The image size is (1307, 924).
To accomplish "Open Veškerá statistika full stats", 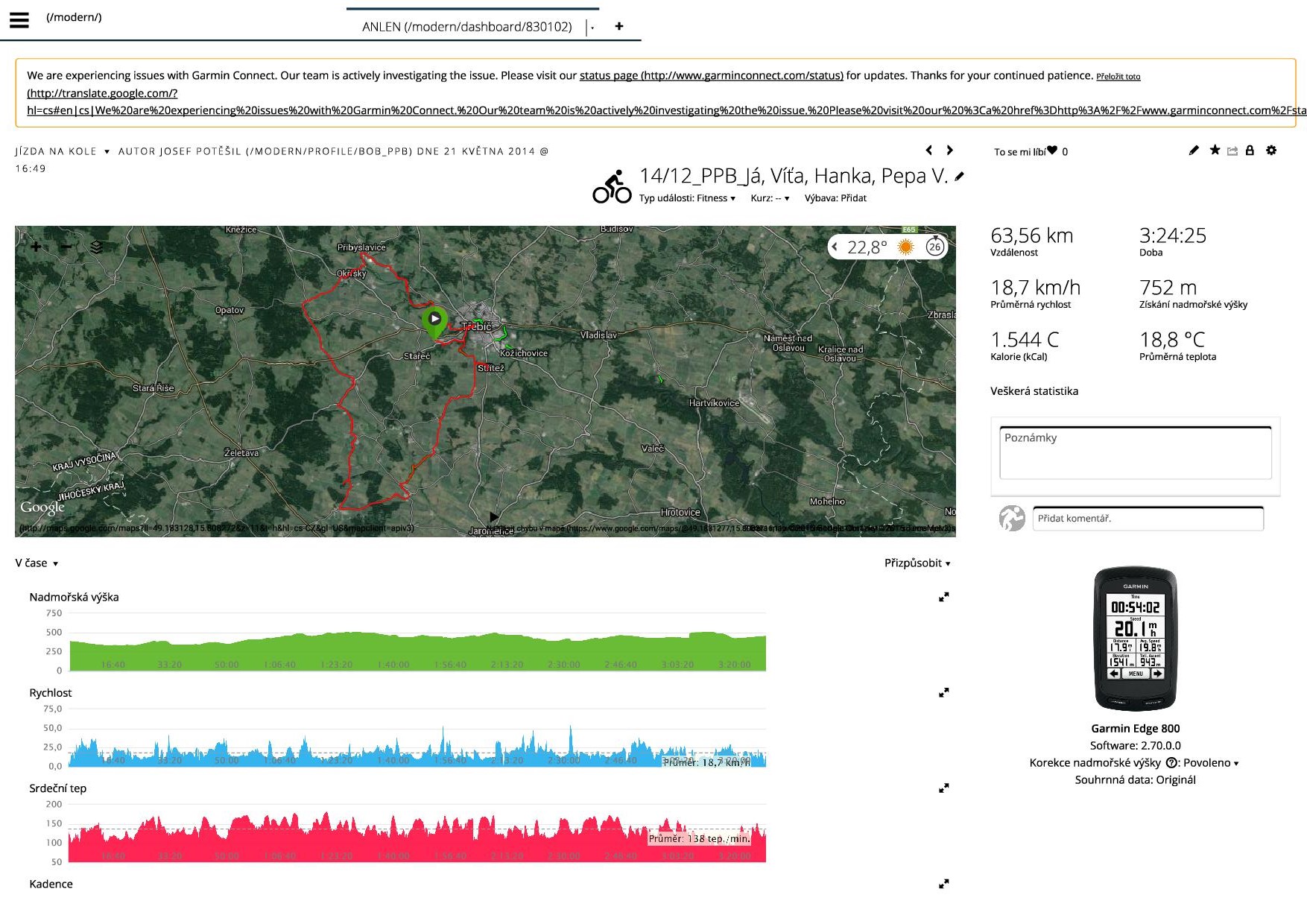I will click(x=1034, y=391).
